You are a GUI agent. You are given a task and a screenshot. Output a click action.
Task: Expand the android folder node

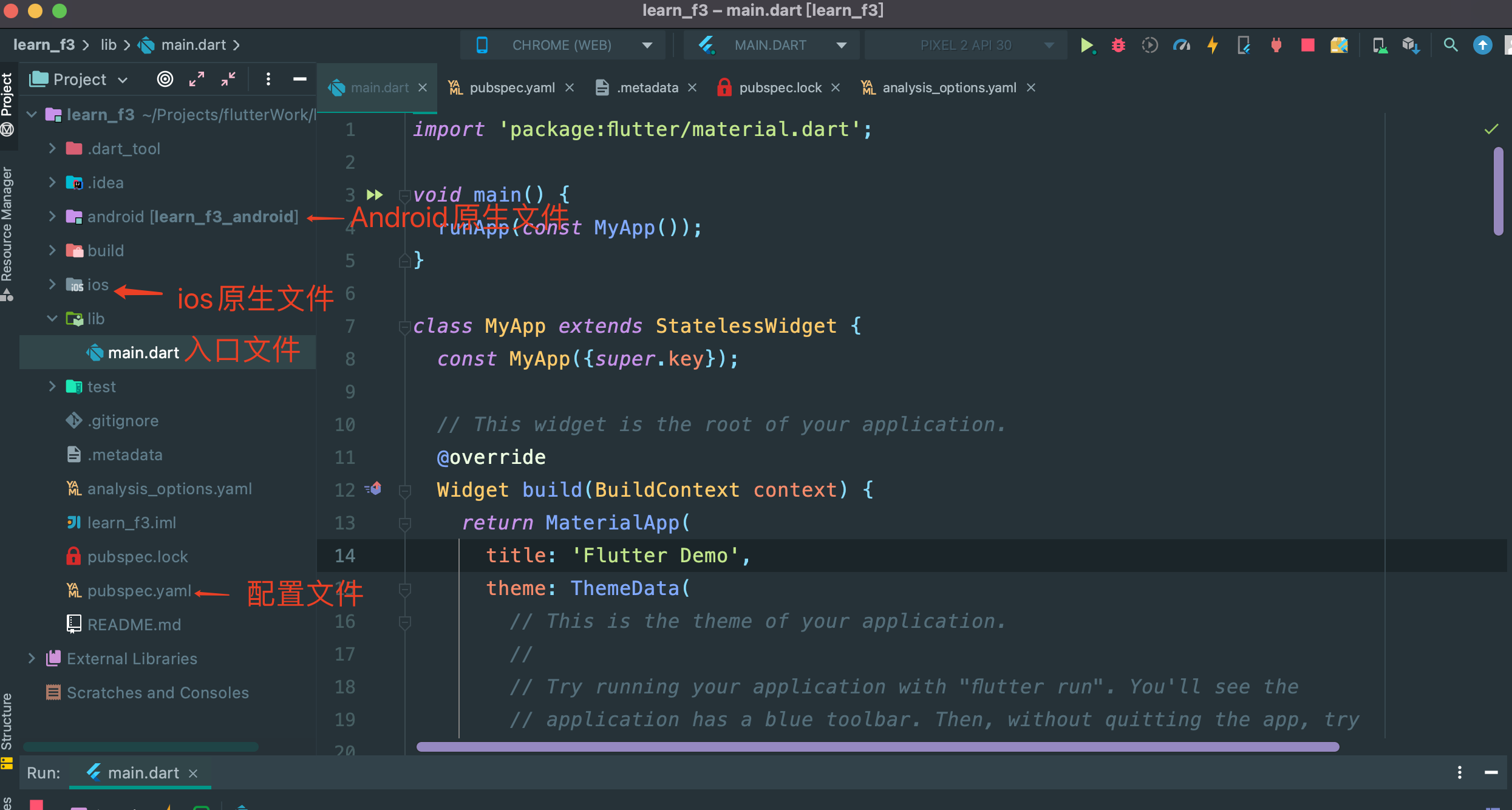52,216
